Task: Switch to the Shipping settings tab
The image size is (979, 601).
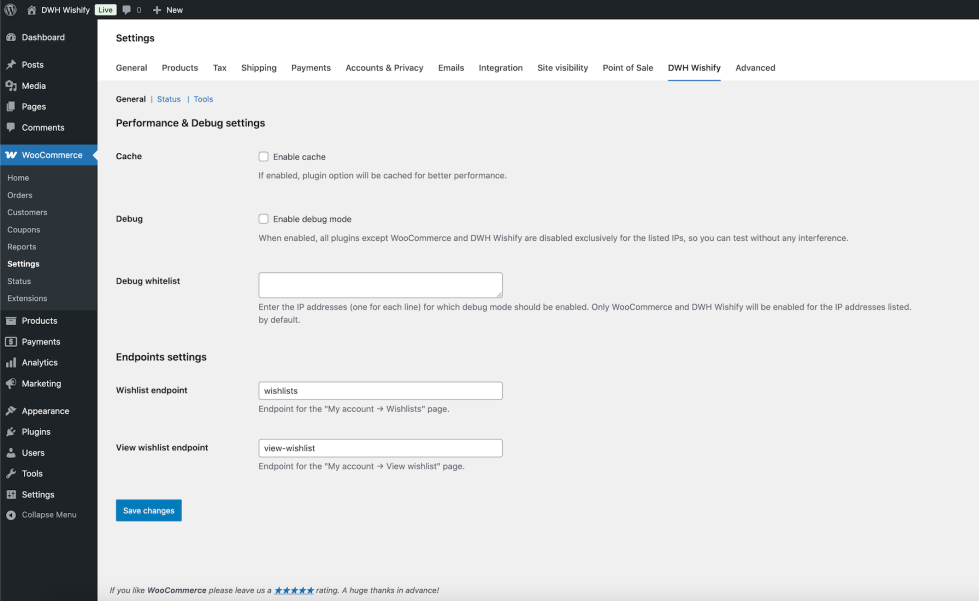Action: point(259,68)
